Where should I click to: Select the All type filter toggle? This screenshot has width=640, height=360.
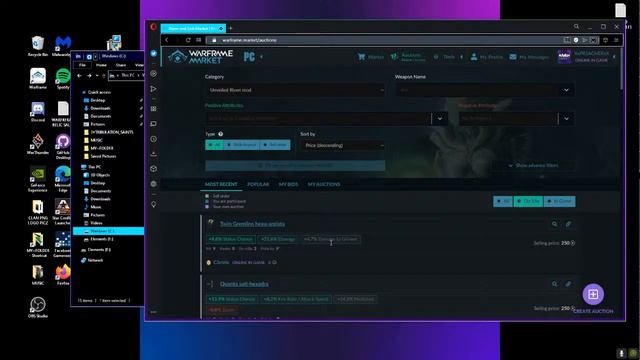point(214,145)
